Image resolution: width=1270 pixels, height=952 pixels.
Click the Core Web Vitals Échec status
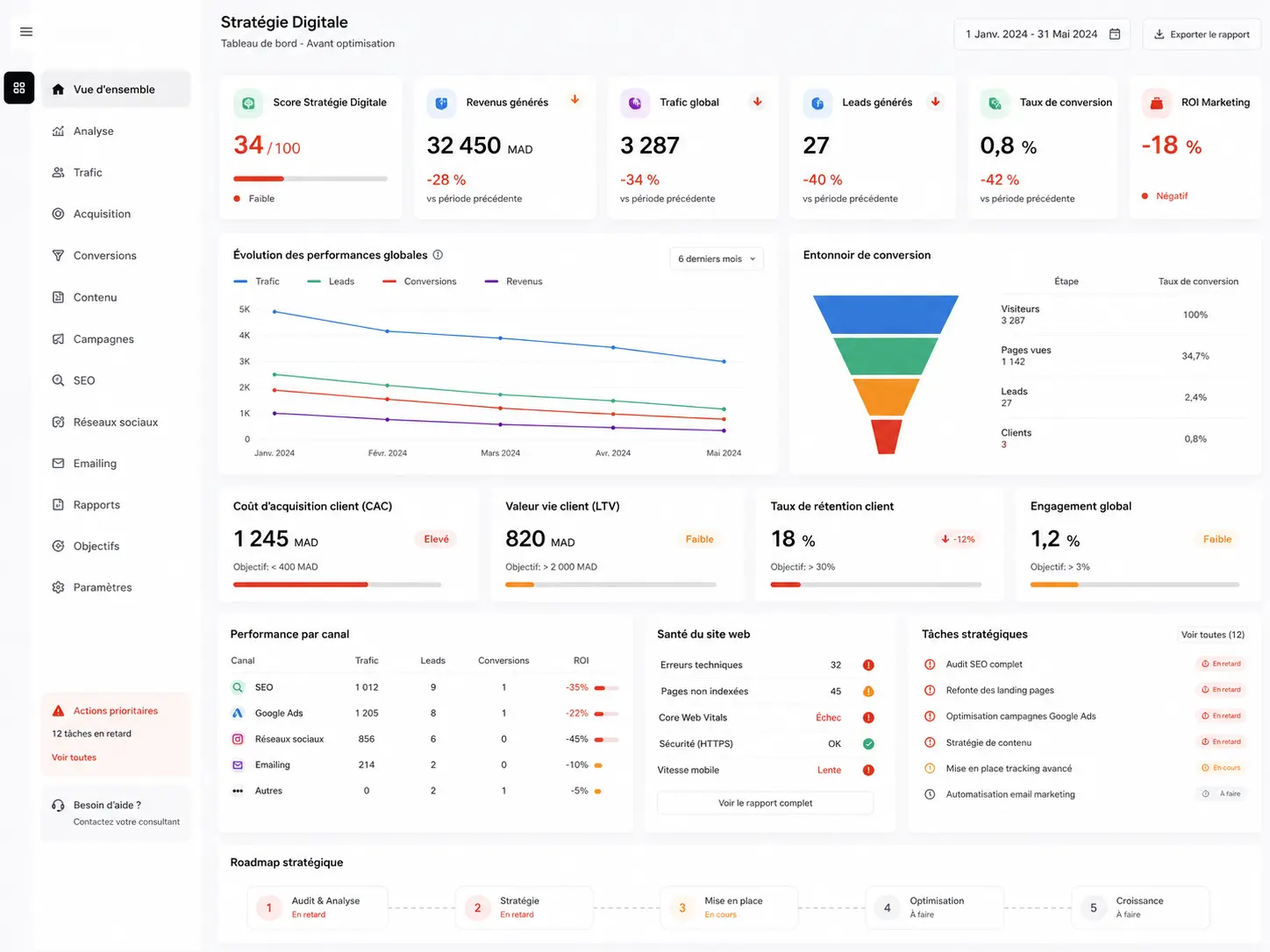pyautogui.click(x=828, y=718)
